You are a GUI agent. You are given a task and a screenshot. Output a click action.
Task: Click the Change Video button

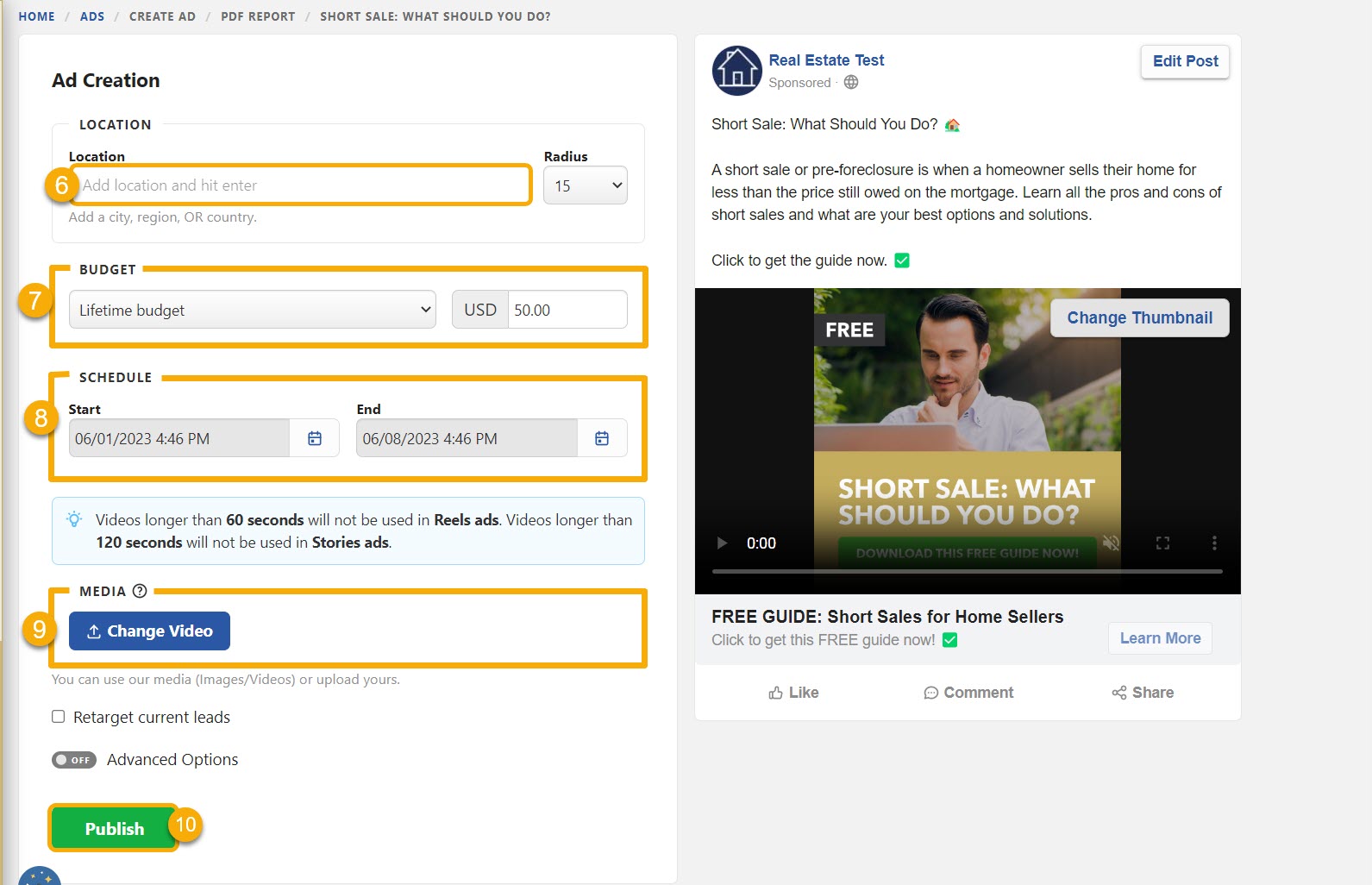(x=149, y=631)
